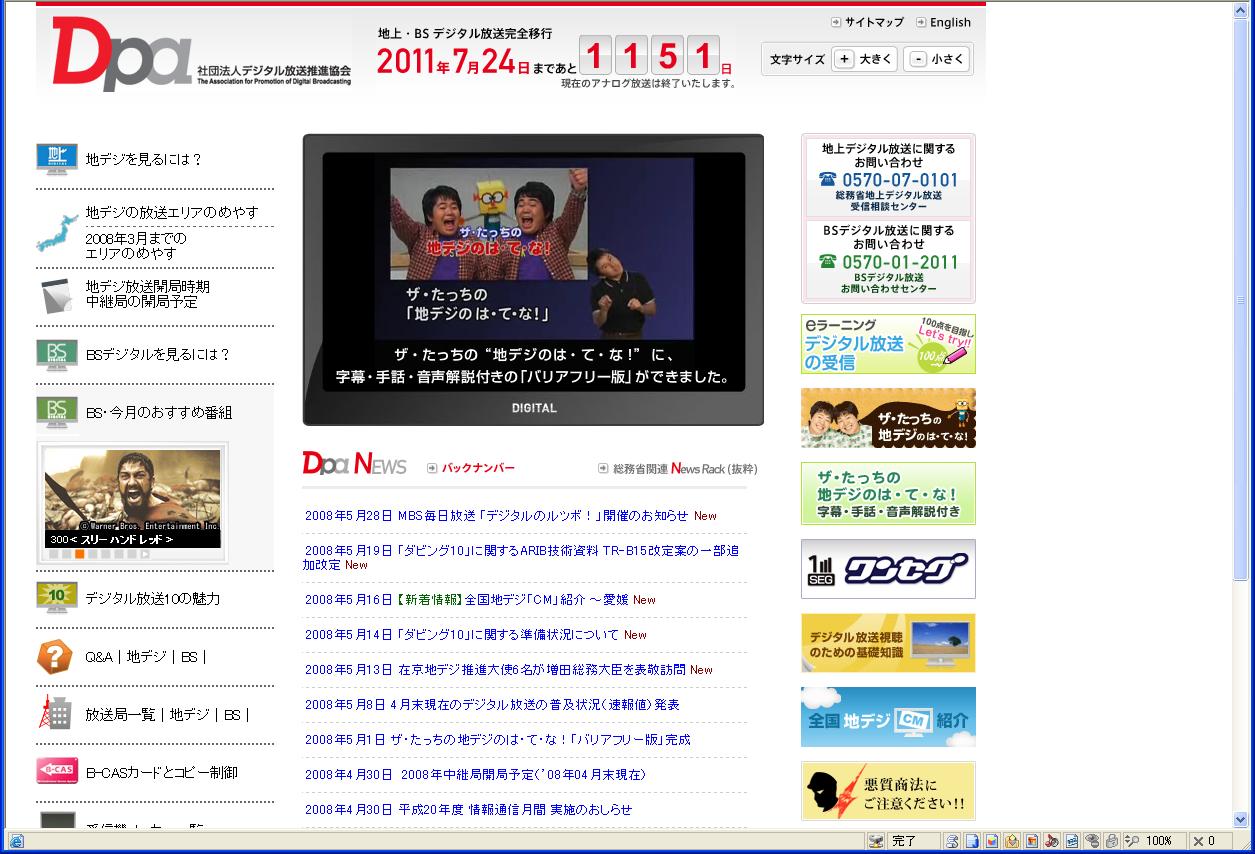Decrease text size with the - 小さく button

tap(936, 59)
